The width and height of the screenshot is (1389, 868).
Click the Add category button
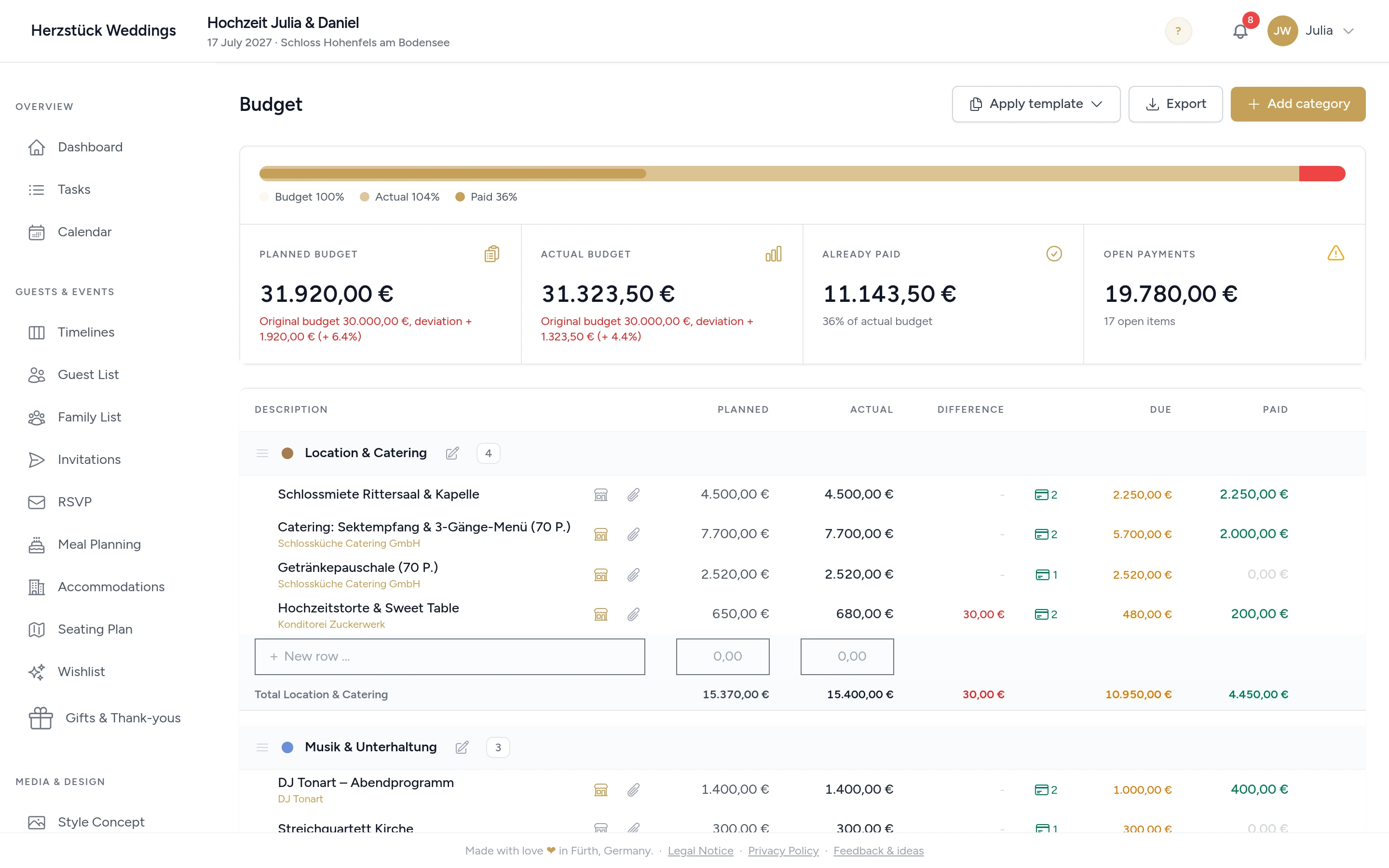(x=1298, y=104)
